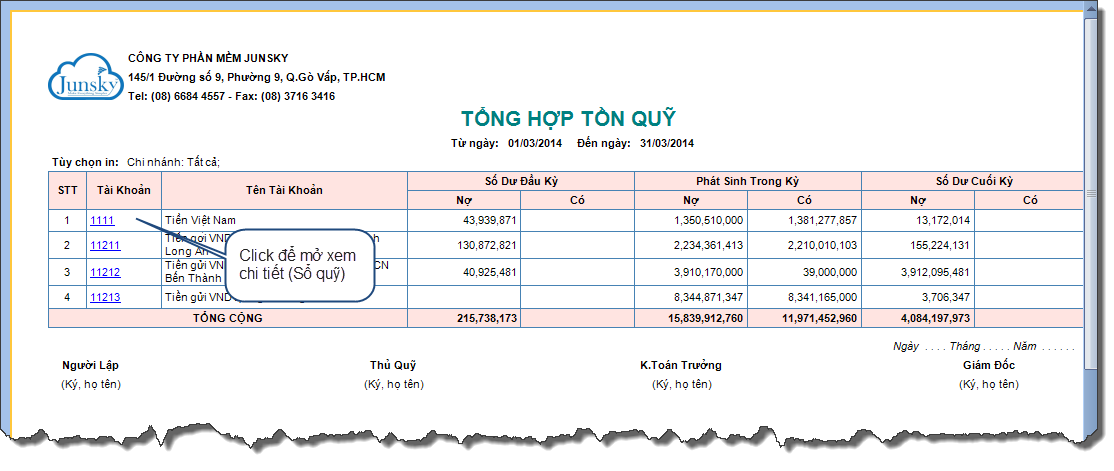Open account link 11211
Screen dimensions: 1114x471
click(105, 245)
